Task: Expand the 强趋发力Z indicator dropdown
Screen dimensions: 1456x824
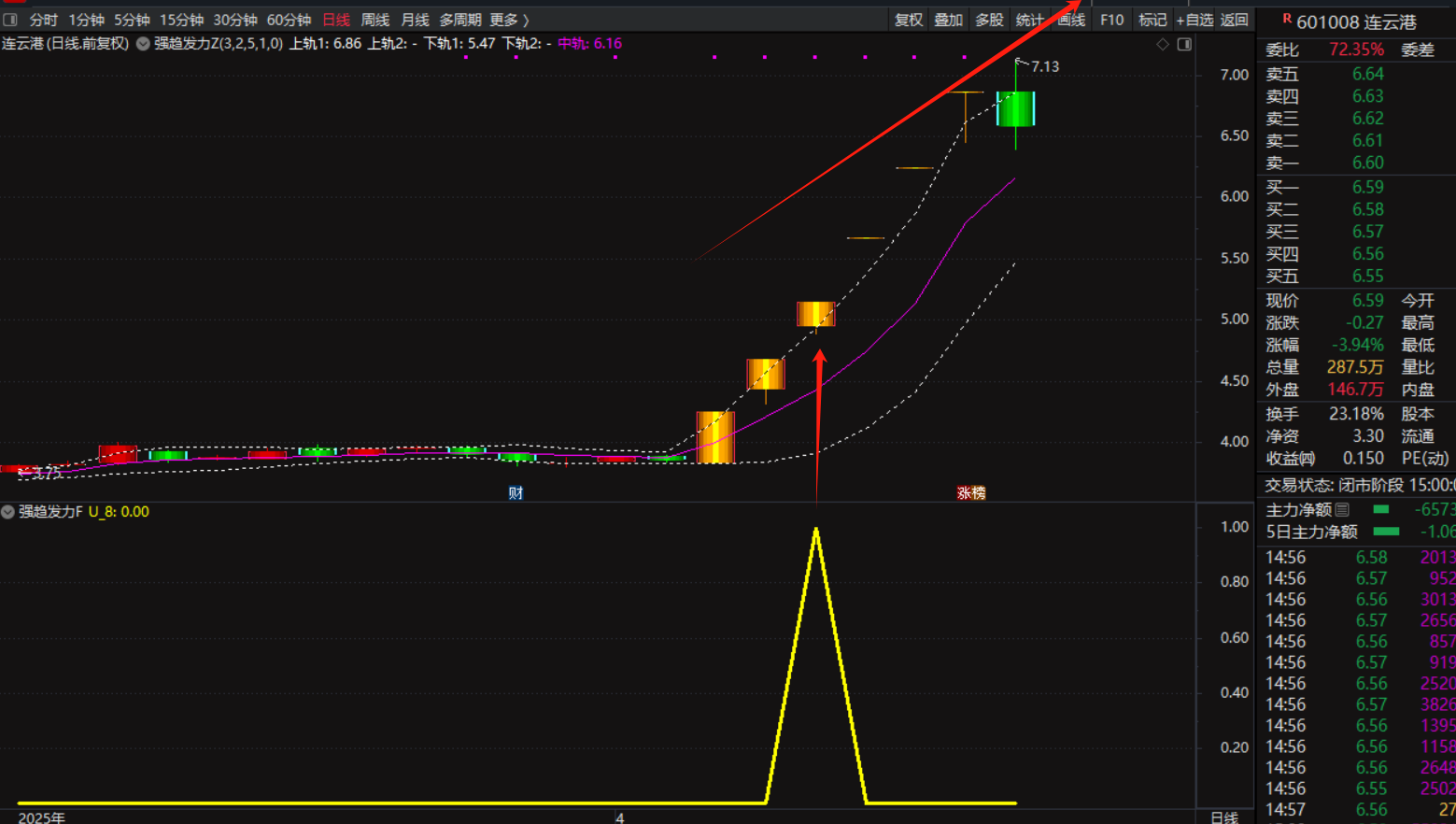Action: pyautogui.click(x=143, y=44)
